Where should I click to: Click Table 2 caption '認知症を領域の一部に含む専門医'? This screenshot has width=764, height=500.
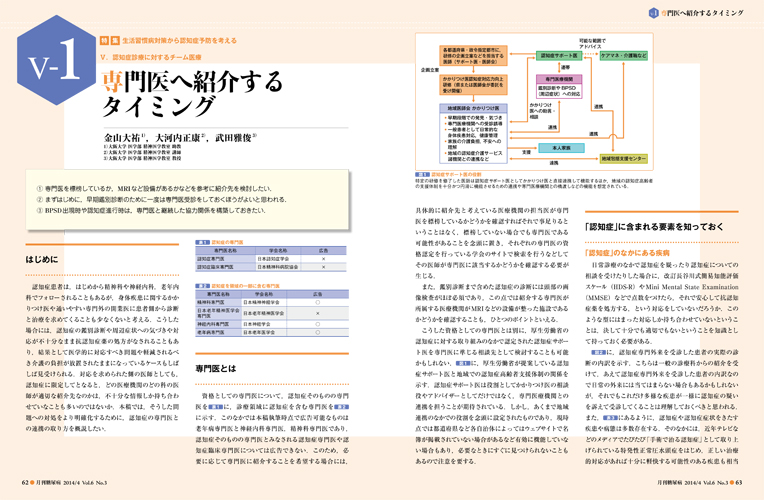(246, 286)
